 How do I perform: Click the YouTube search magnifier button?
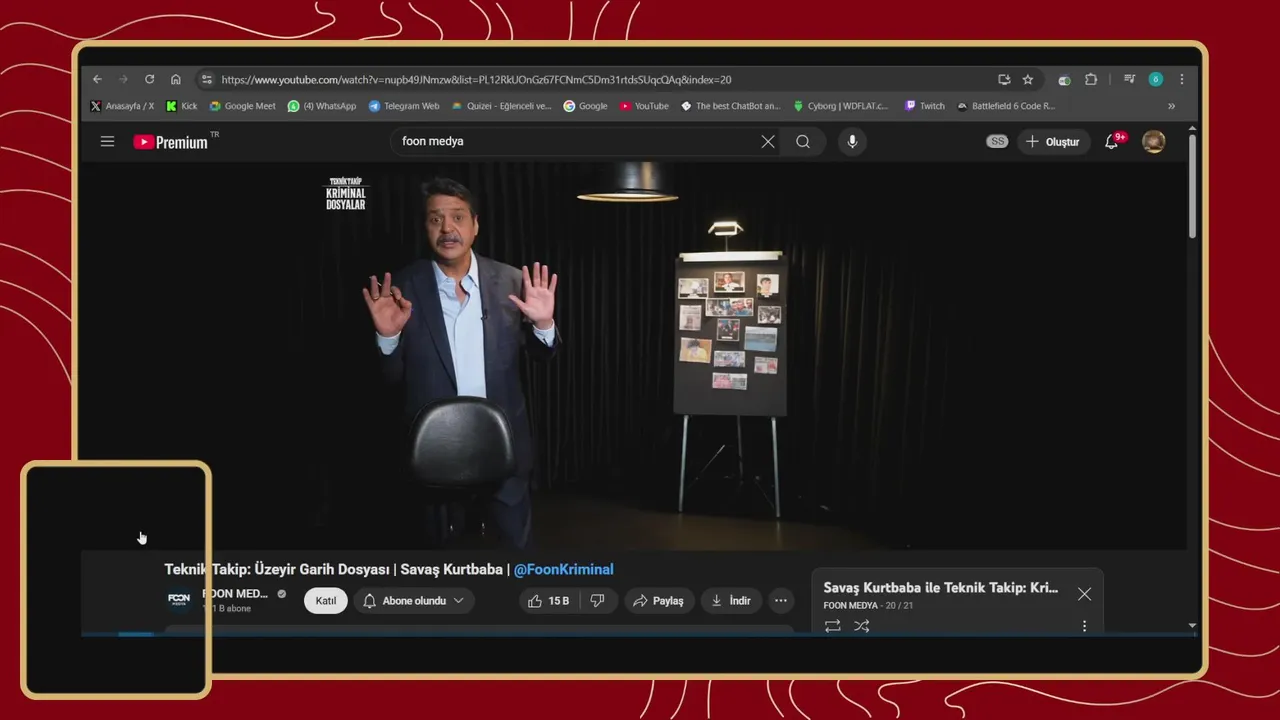[x=803, y=142]
